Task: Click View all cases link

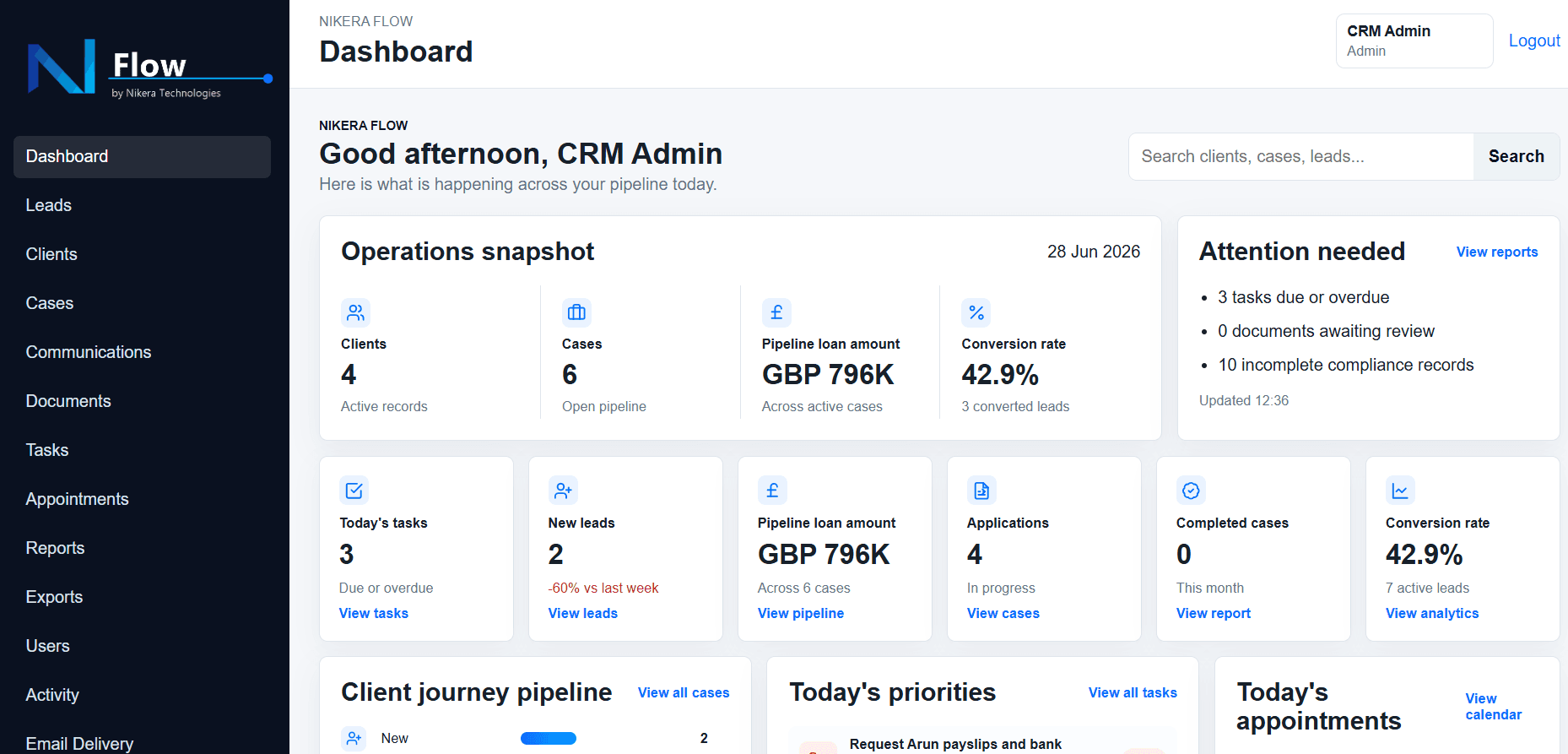Action: pos(684,692)
